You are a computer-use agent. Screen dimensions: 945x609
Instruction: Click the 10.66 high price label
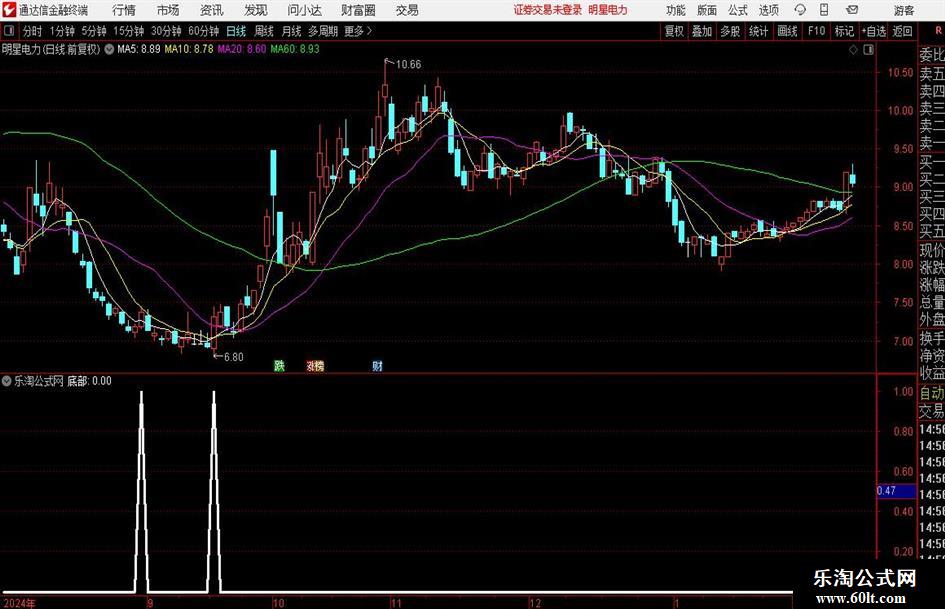pos(408,65)
